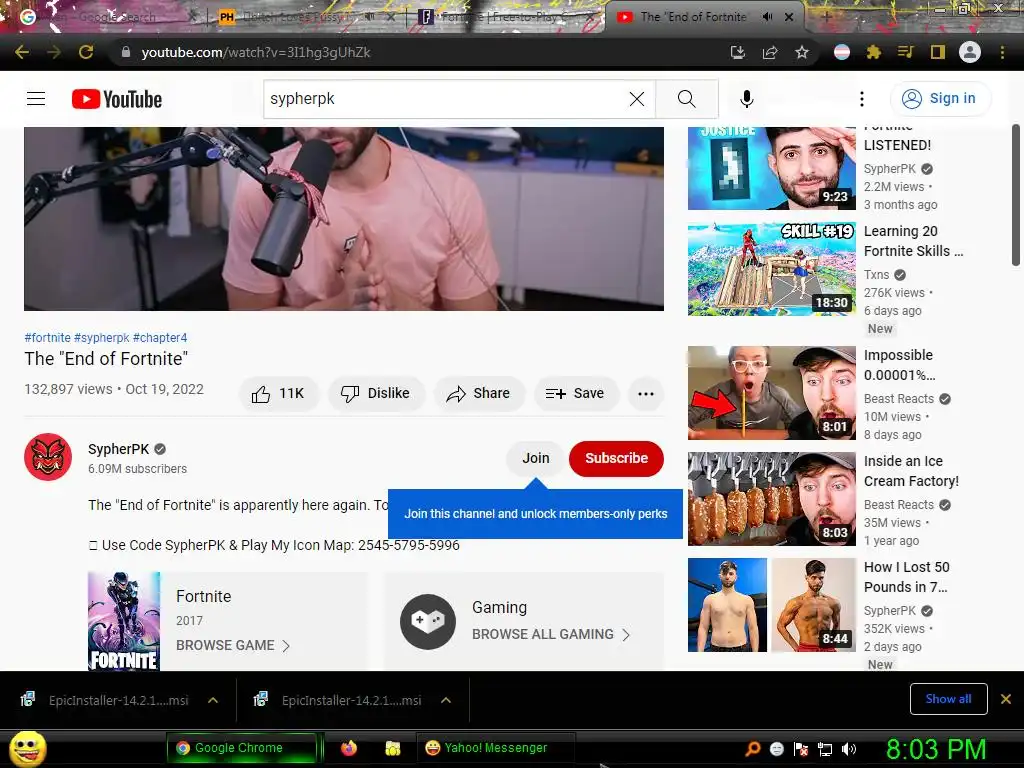Image resolution: width=1024 pixels, height=768 pixels.
Task: Open the #fortnite hashtag link
Action: pyautogui.click(x=48, y=338)
